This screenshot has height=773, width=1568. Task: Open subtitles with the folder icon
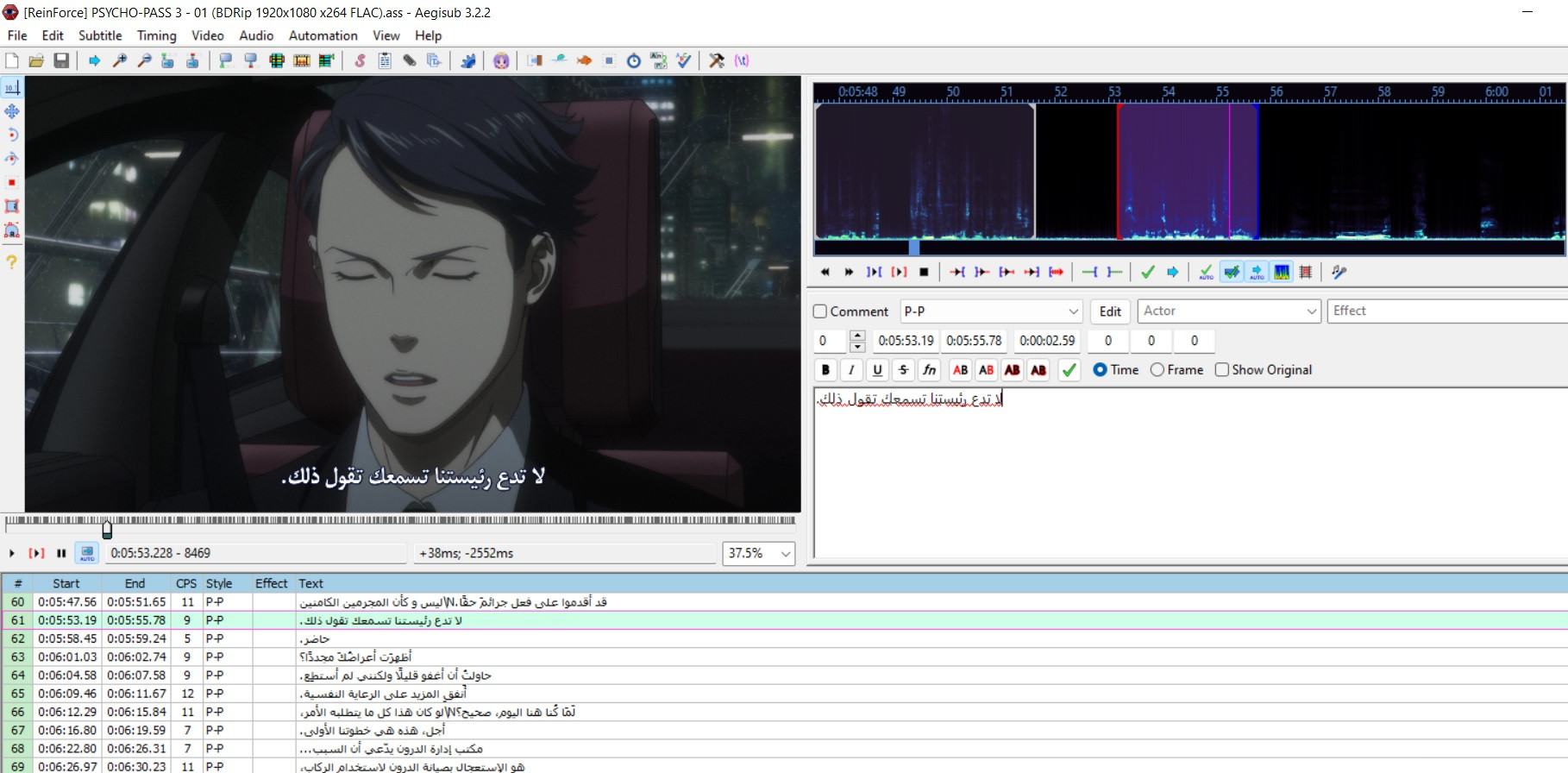click(x=36, y=60)
